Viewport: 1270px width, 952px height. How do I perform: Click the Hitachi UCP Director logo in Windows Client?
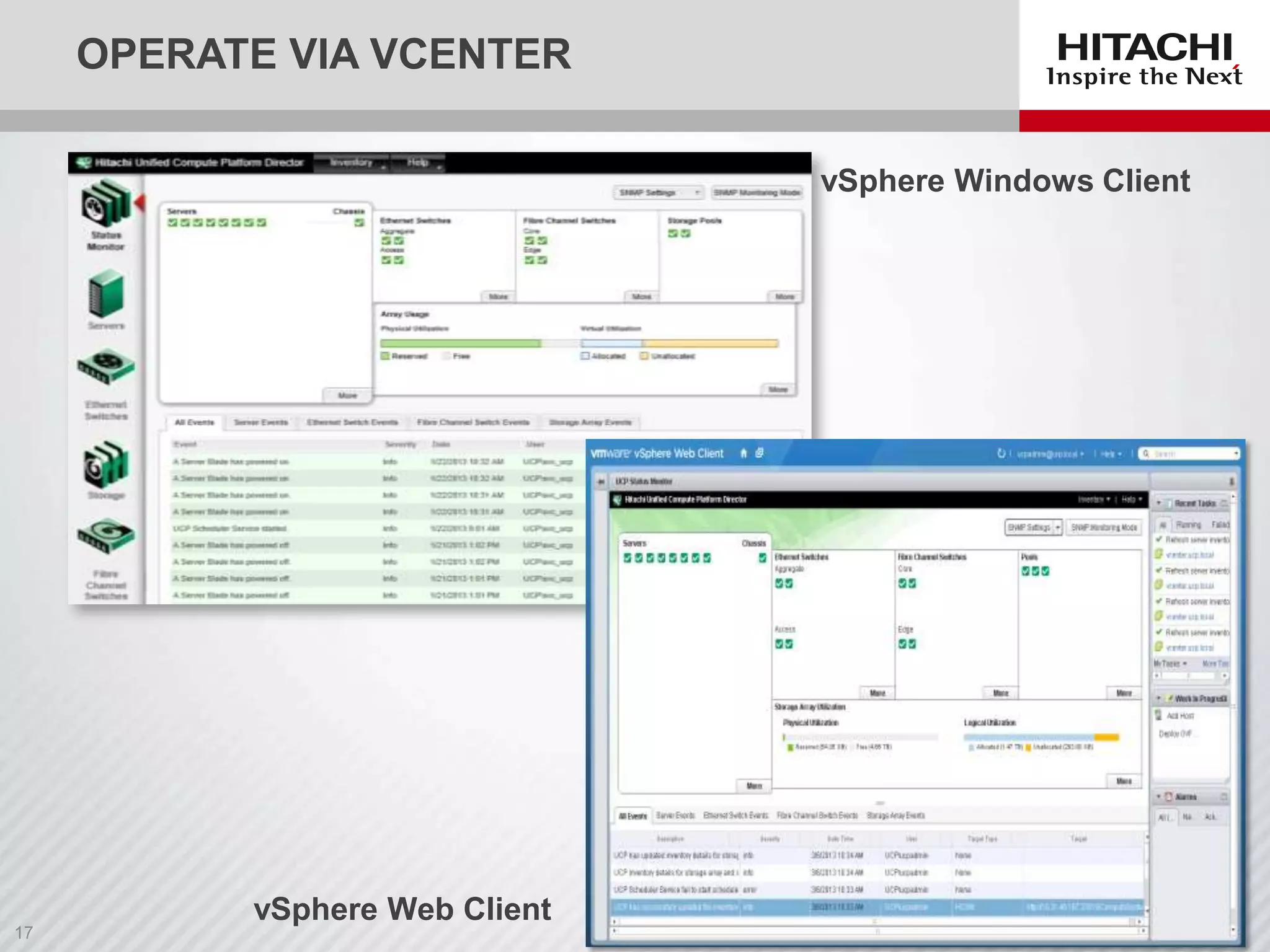click(x=84, y=163)
